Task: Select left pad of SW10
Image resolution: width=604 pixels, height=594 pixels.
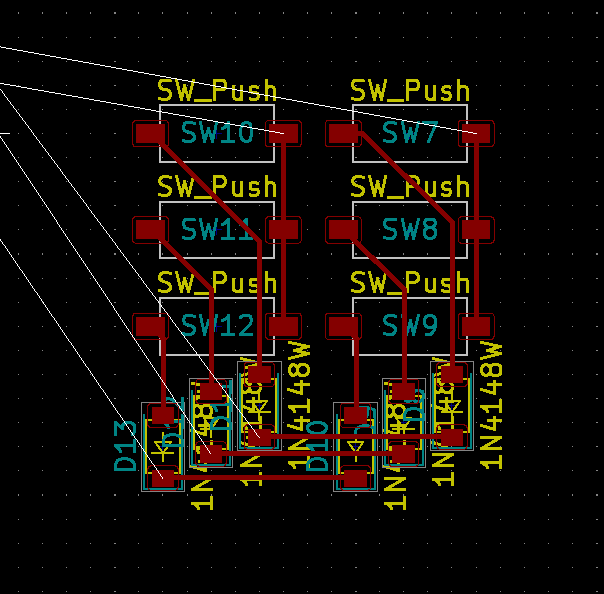Action: point(150,133)
